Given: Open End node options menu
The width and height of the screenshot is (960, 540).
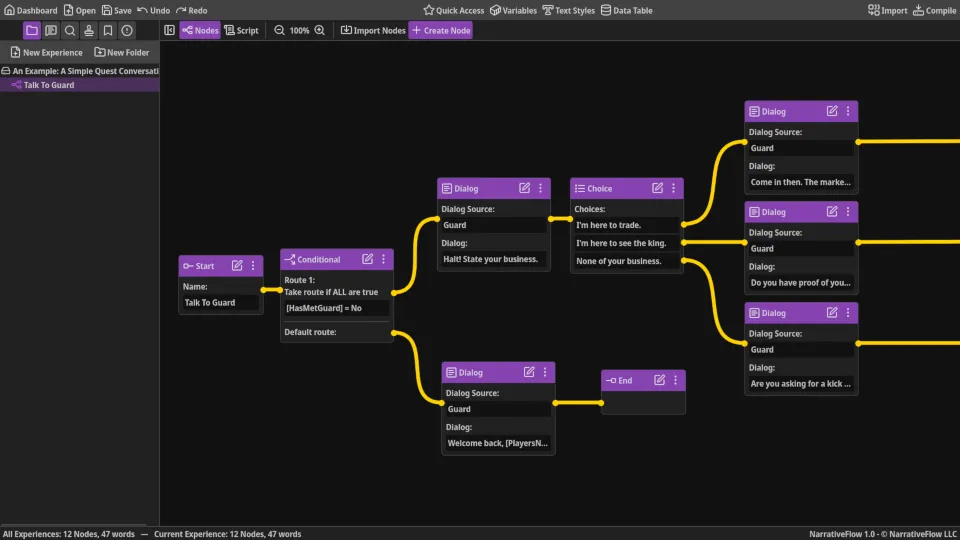Looking at the screenshot, I should click(675, 380).
